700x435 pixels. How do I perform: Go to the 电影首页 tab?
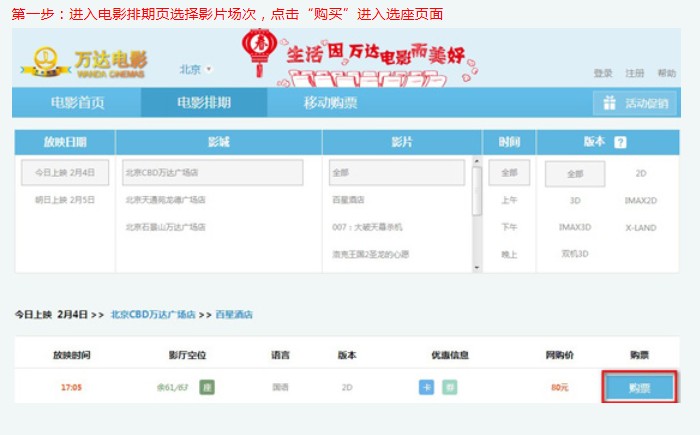click(x=77, y=103)
